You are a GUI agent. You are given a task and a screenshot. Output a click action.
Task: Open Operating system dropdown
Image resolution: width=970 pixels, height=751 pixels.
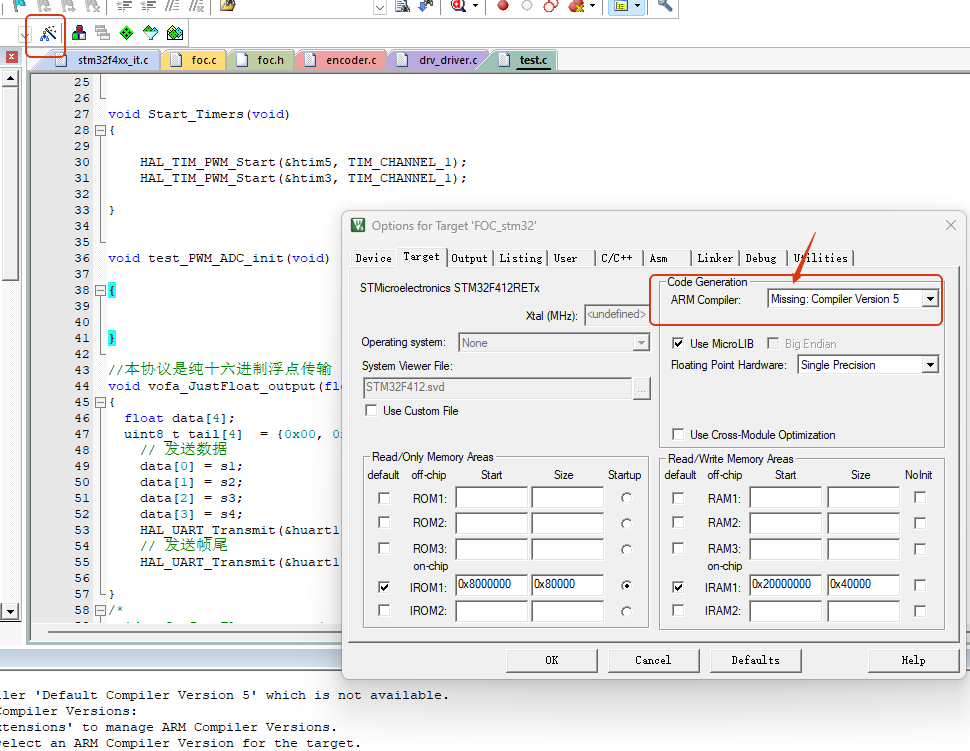641,343
